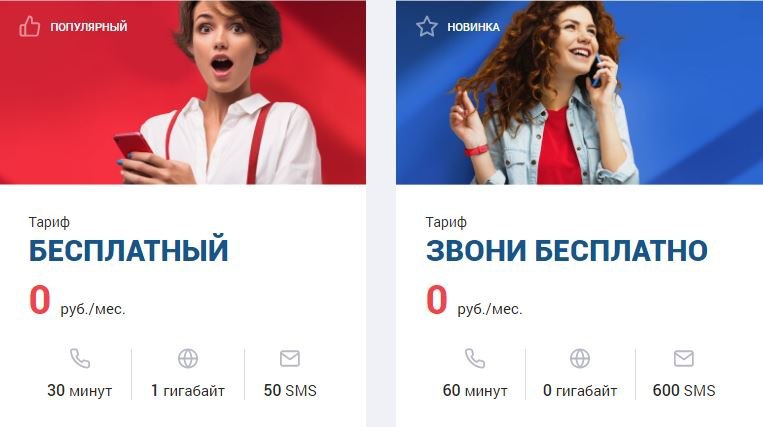Click the envelope icon above 600 SMS

coord(684,358)
